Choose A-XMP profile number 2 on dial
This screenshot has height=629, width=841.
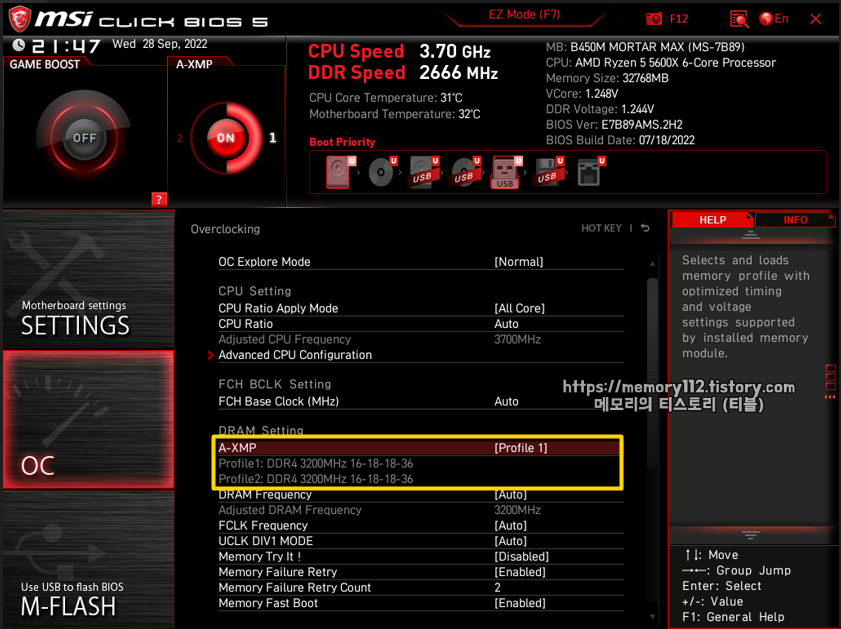[180, 138]
